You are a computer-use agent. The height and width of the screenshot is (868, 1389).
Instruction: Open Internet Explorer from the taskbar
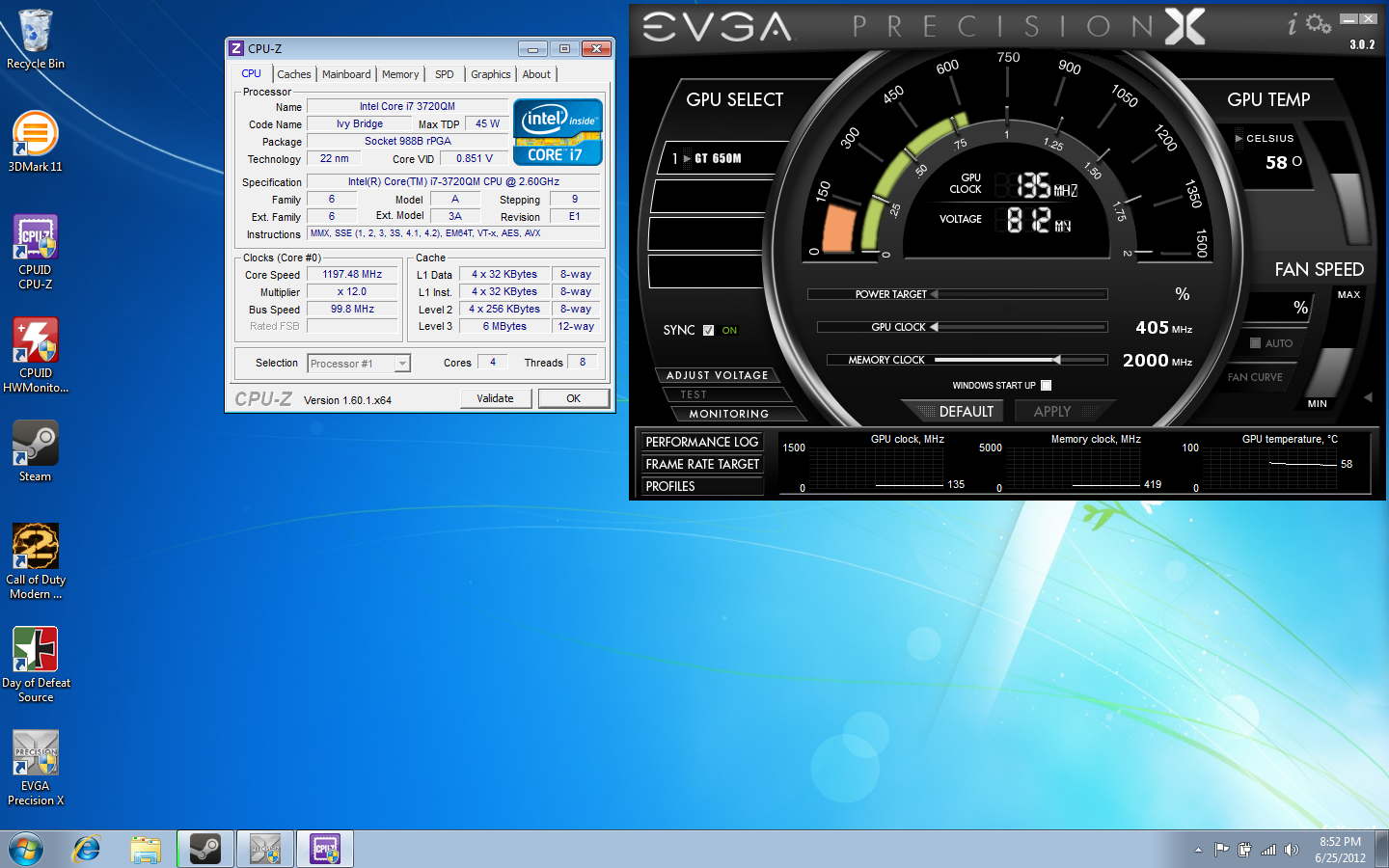[x=87, y=850]
